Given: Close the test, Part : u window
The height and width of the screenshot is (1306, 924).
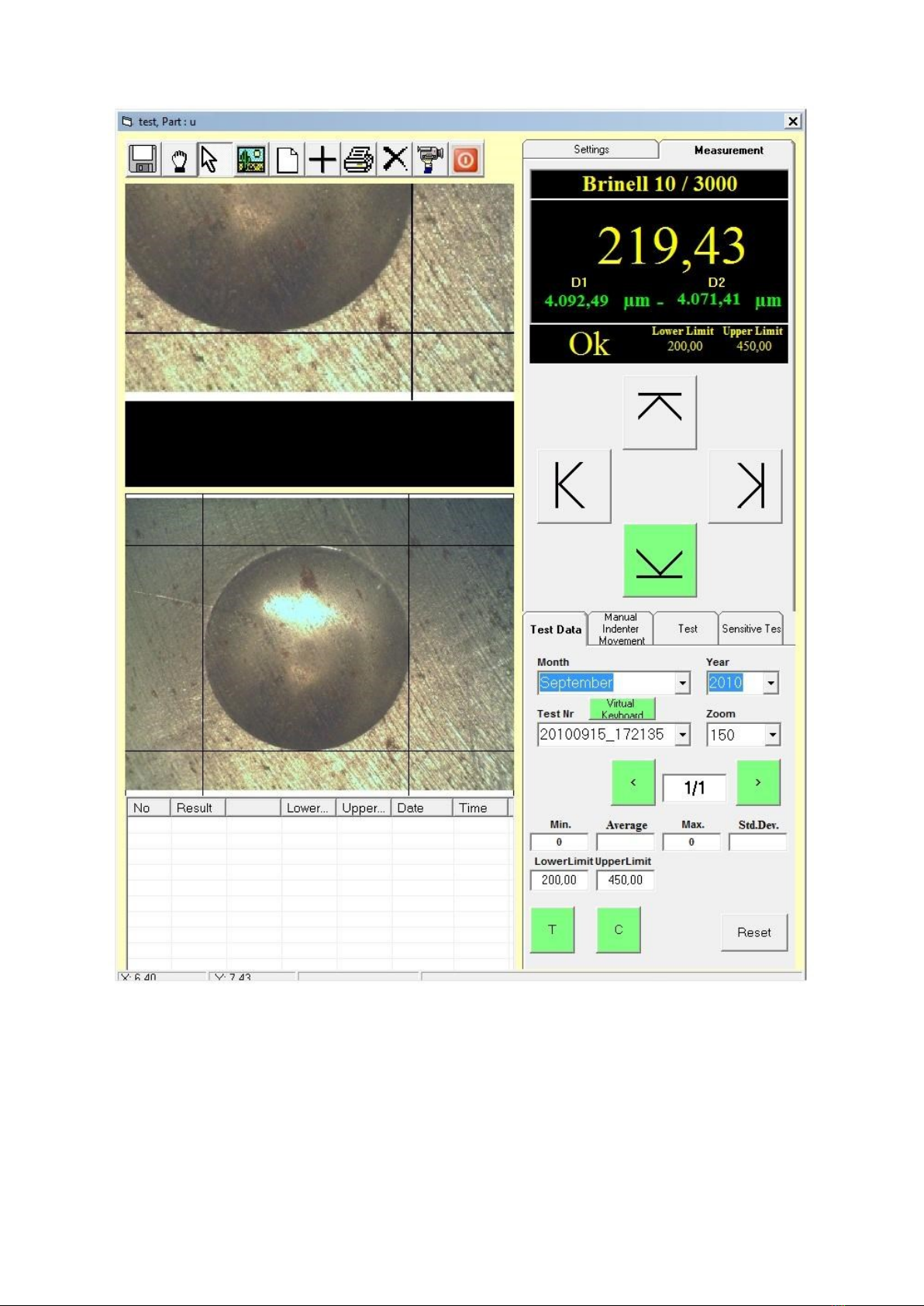Looking at the screenshot, I should 793,122.
